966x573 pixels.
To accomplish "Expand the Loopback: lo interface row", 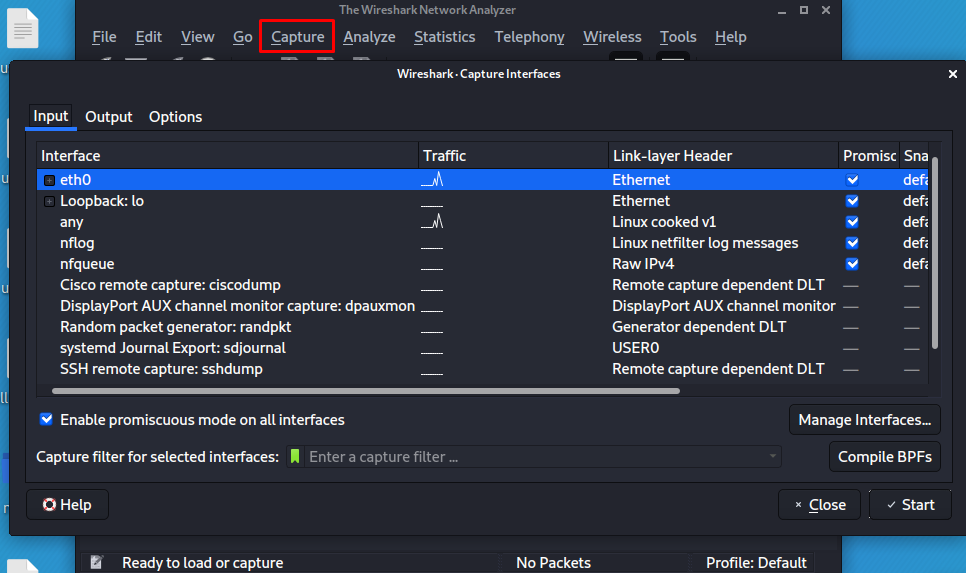I will coord(50,201).
